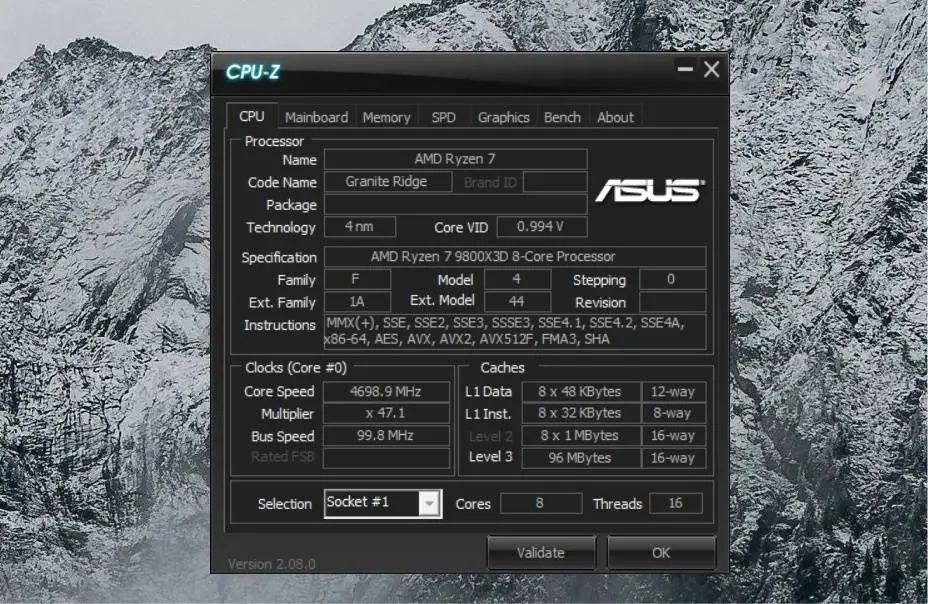Click the CPU-Z logo in the title bar
This screenshot has height=604, width=928.
[x=255, y=71]
